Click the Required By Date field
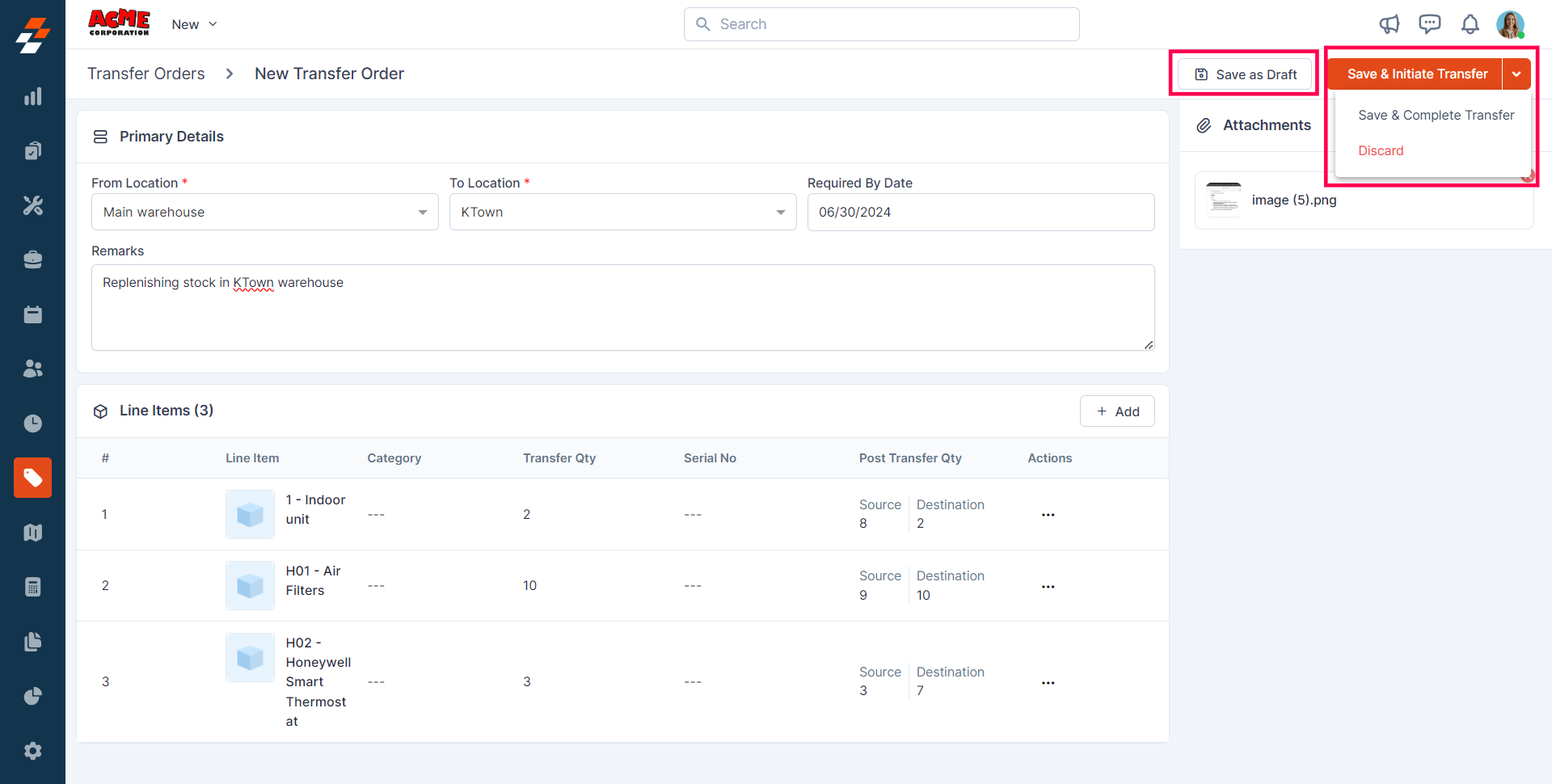1552x784 pixels. (981, 212)
